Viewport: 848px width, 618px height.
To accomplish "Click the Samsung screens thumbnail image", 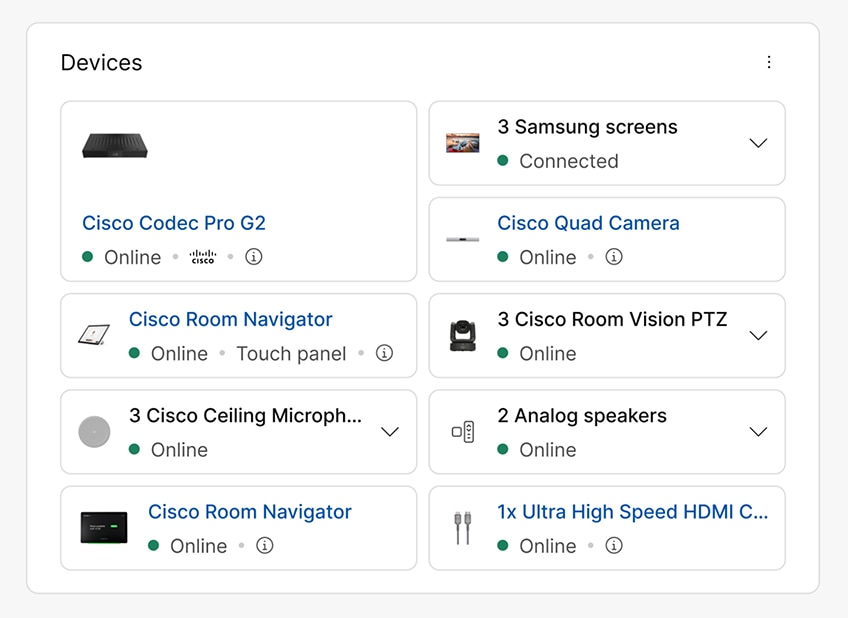I will [x=462, y=143].
